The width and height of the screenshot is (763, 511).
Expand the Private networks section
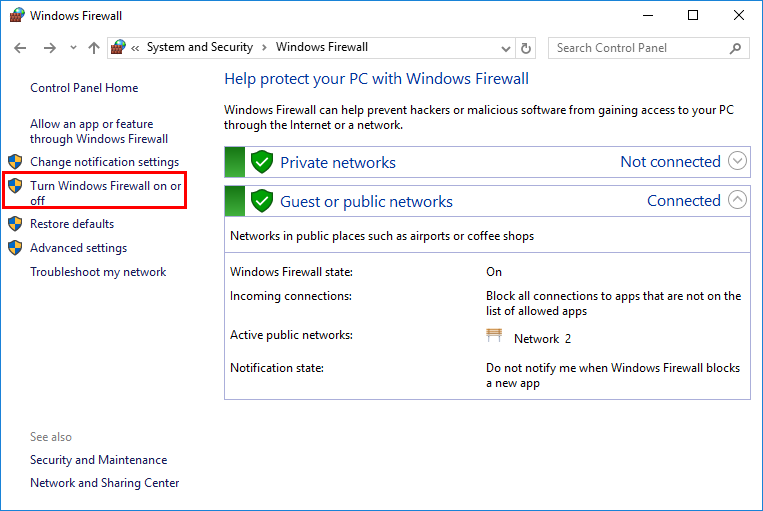[x=737, y=161]
